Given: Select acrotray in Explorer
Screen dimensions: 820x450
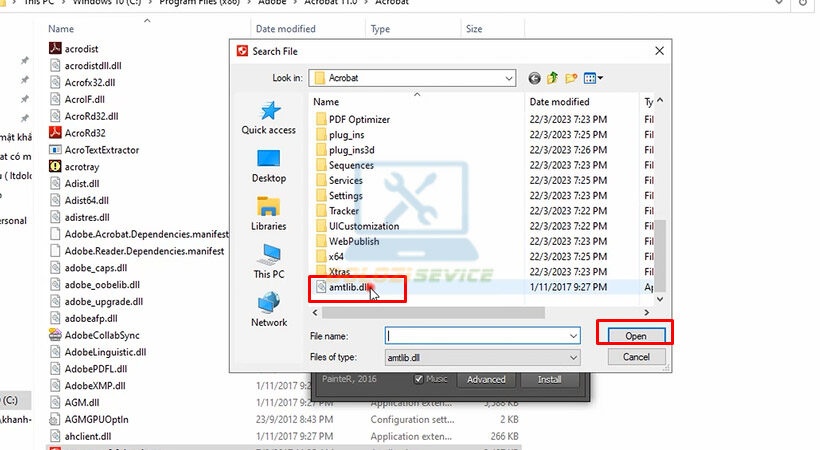Looking at the screenshot, I should click(x=74, y=166).
